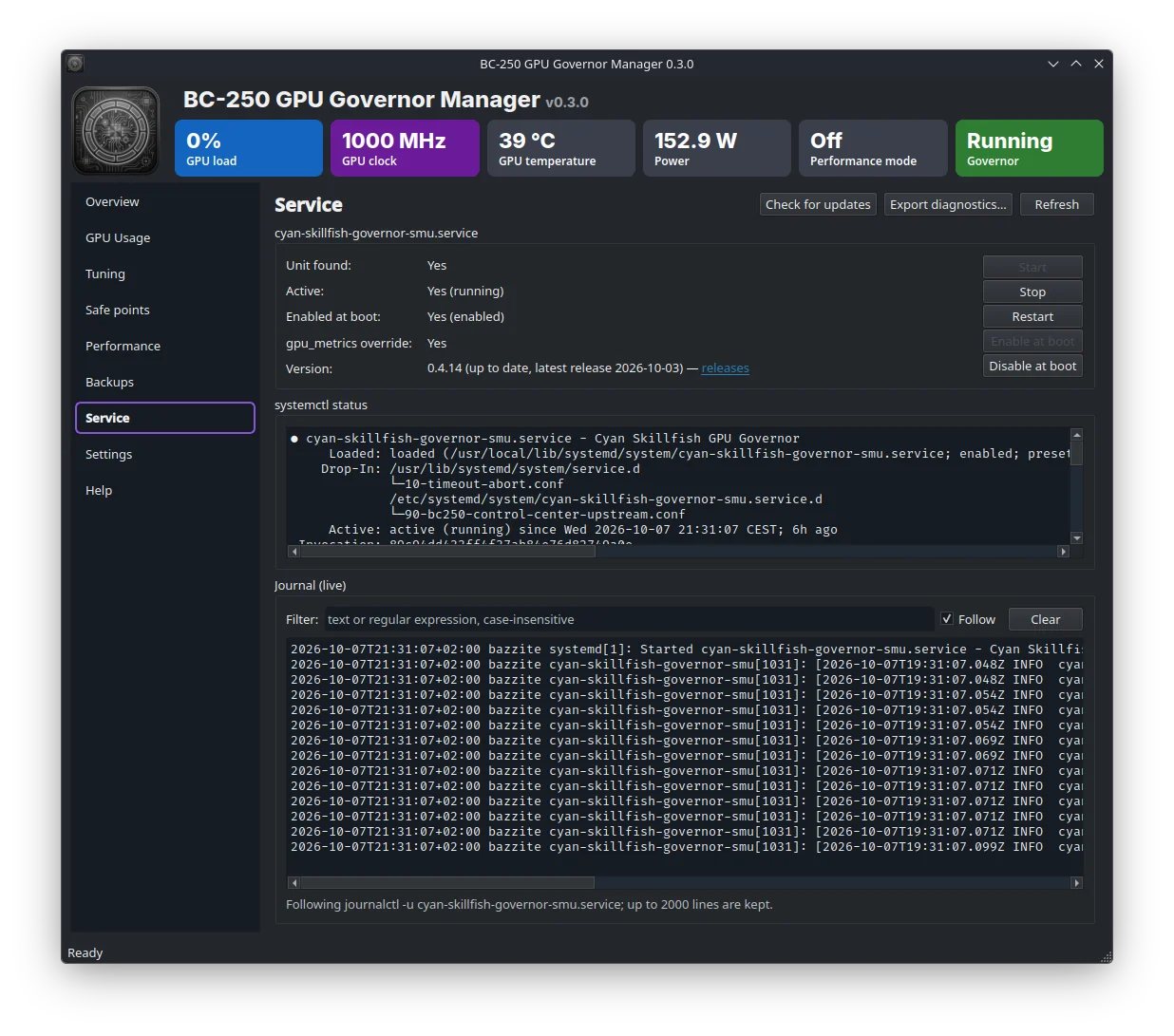Open the Help page

click(x=165, y=490)
